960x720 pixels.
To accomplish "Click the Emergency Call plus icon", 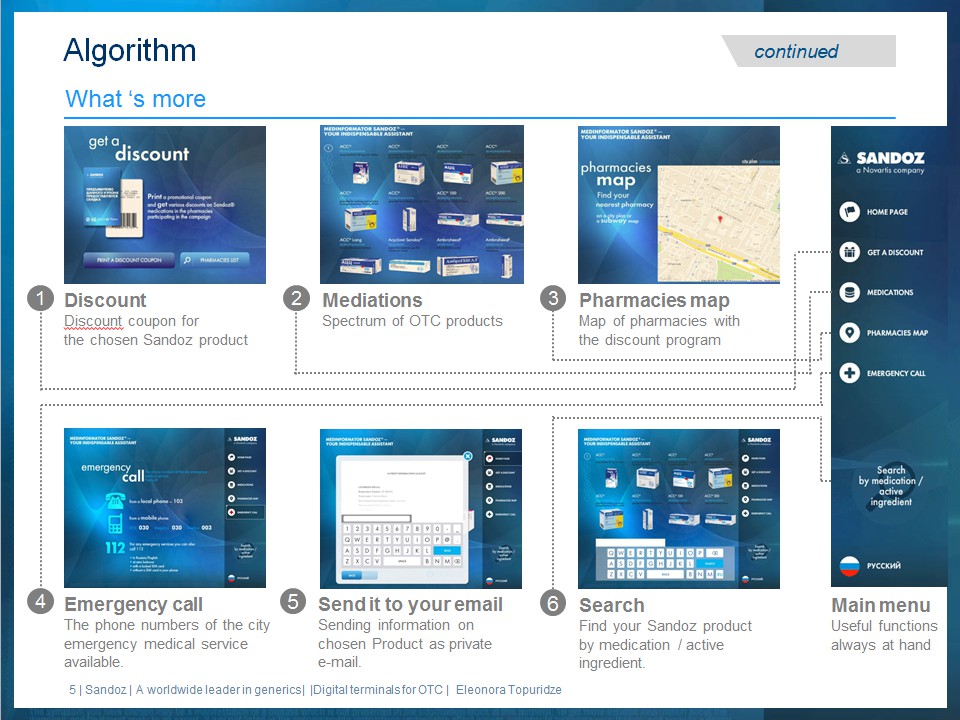I will [x=849, y=373].
